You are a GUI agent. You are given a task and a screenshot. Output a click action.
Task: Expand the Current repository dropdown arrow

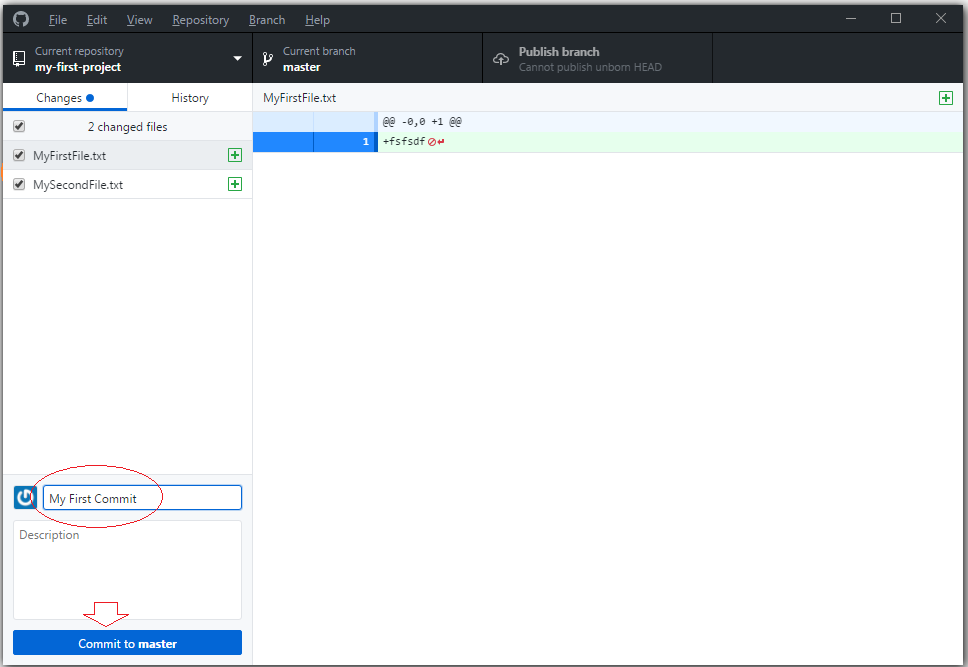[237, 59]
